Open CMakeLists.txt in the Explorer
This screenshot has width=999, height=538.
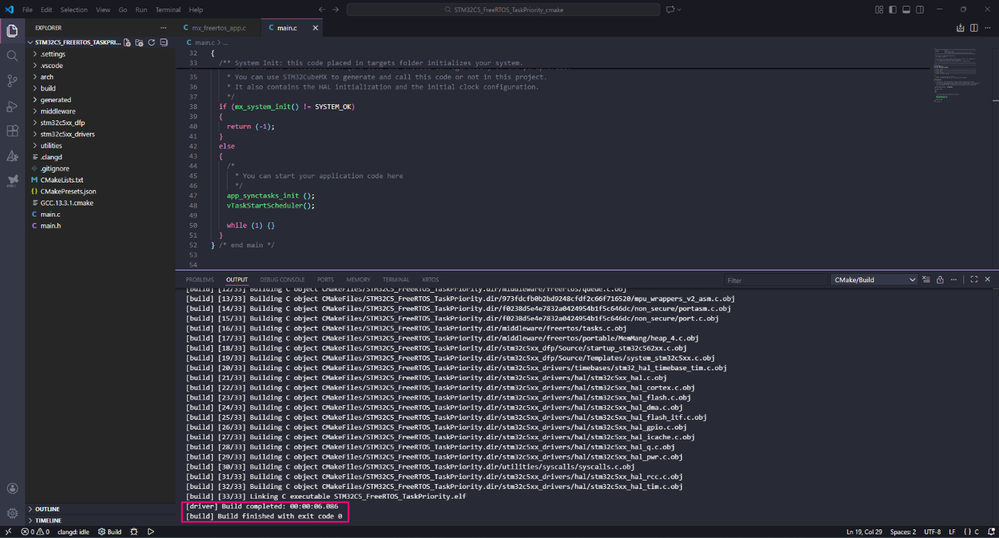pos(100,180)
